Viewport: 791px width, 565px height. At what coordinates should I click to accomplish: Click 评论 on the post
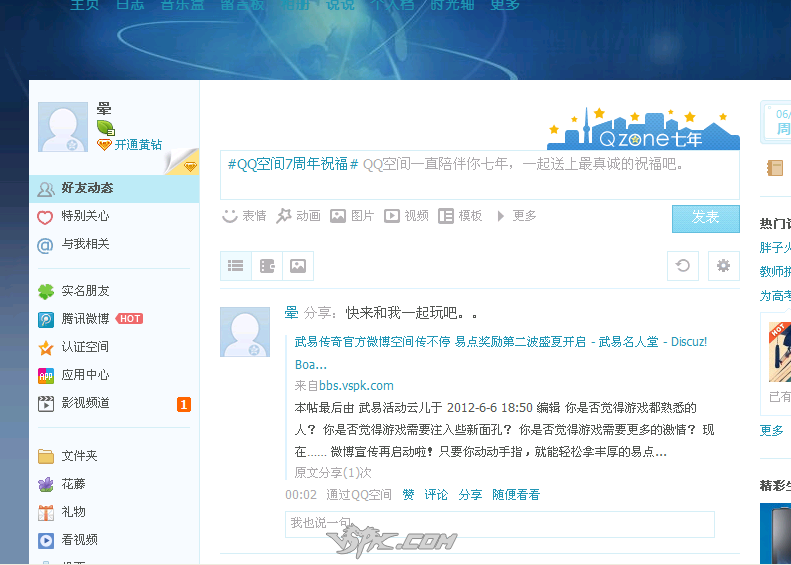coord(436,495)
